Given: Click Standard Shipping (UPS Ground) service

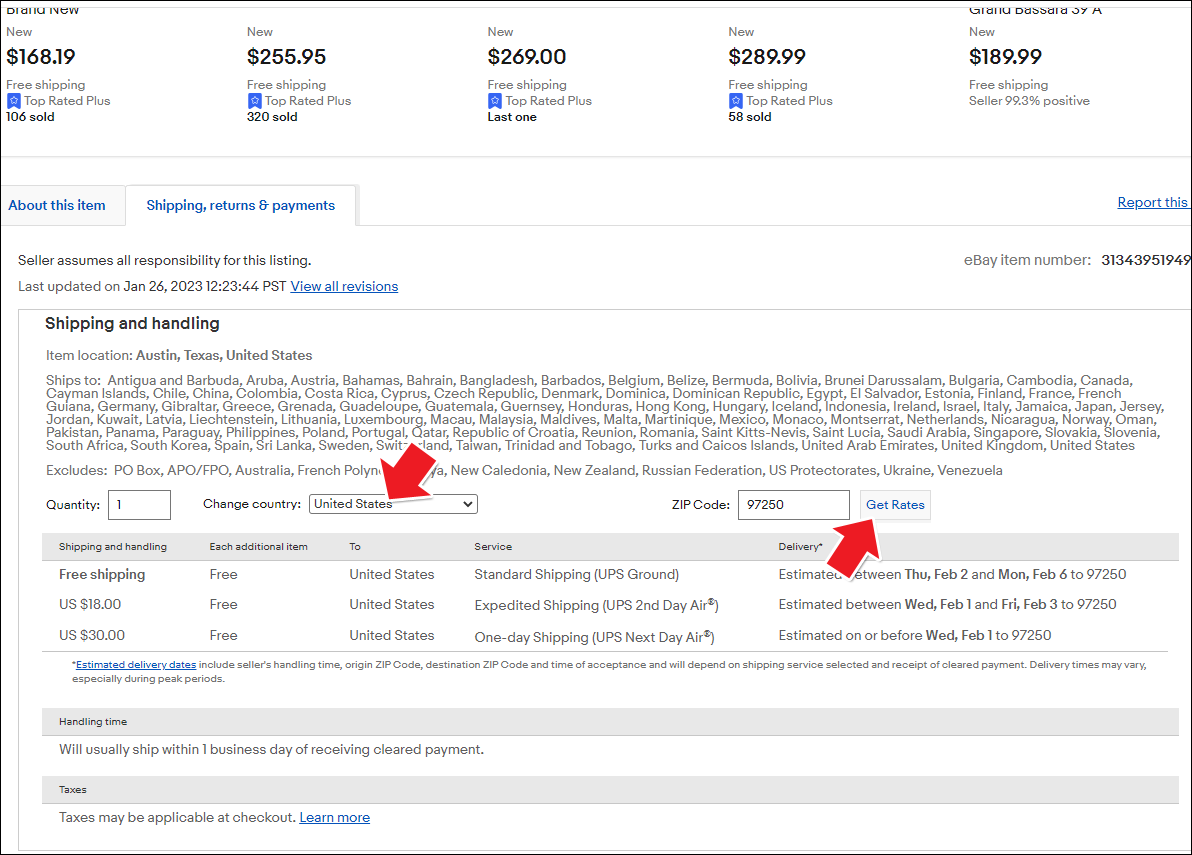Looking at the screenshot, I should (577, 575).
